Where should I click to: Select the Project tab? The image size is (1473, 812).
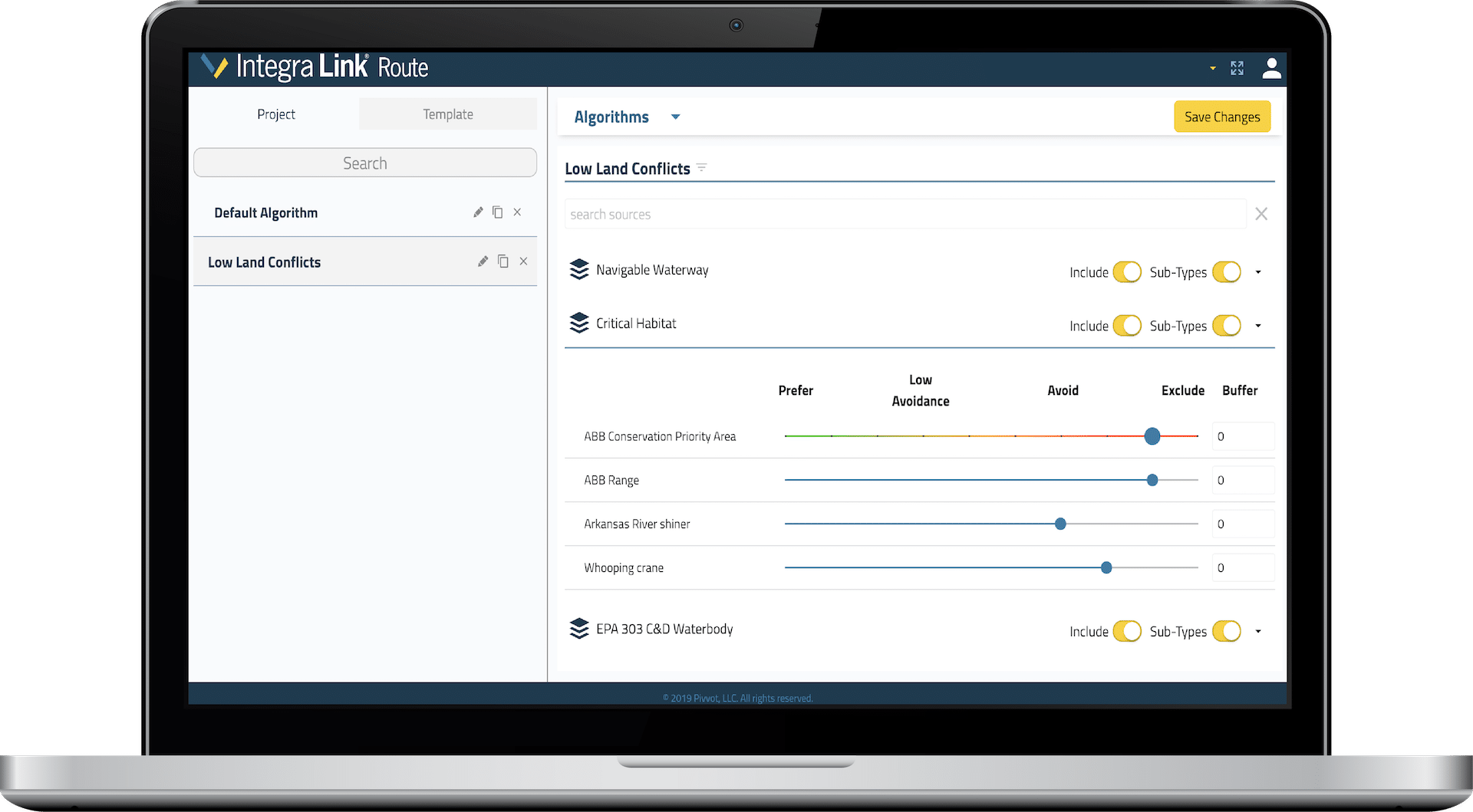276,114
